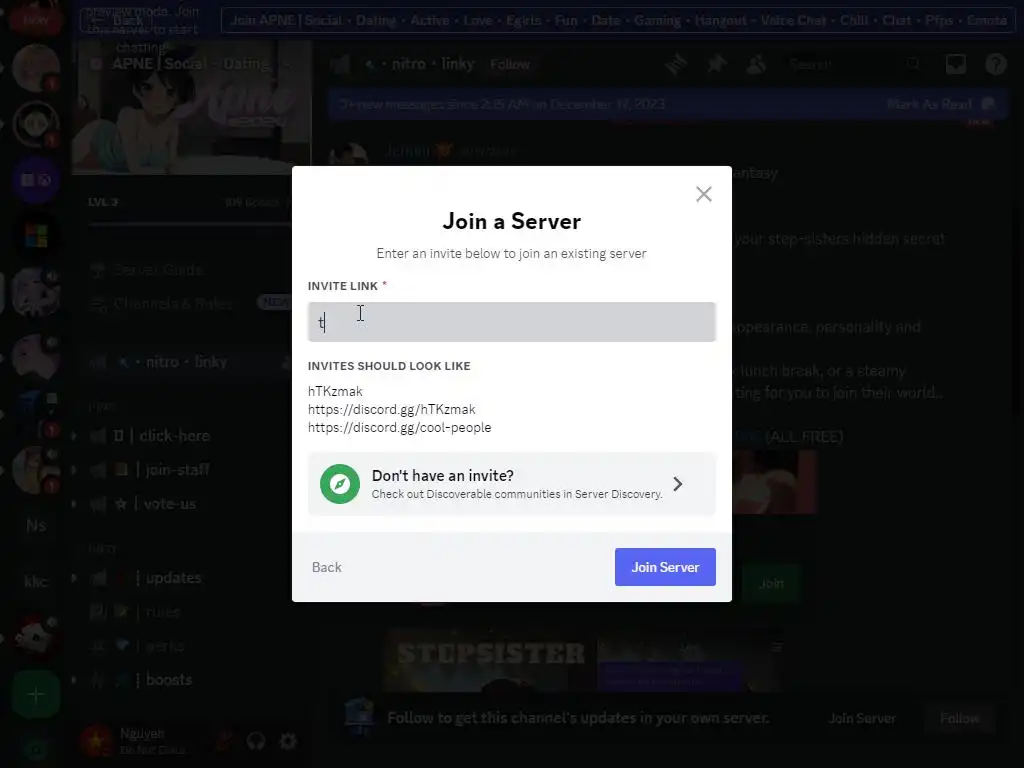Click Follow button in bottom bar
1024x768 pixels.
pyautogui.click(x=959, y=718)
